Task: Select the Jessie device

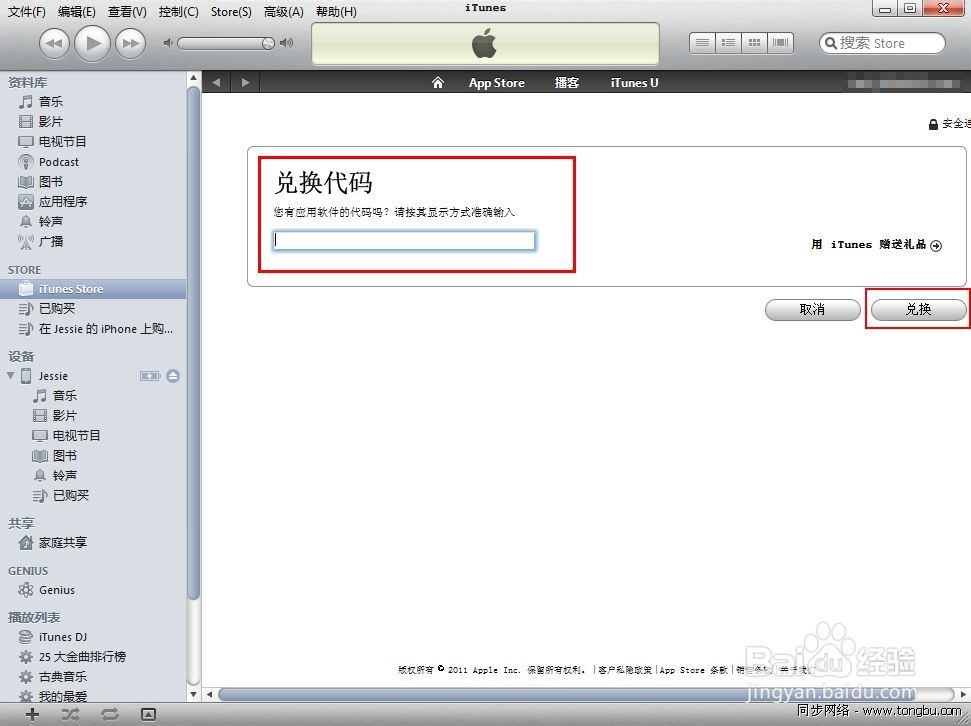Action: coord(53,376)
